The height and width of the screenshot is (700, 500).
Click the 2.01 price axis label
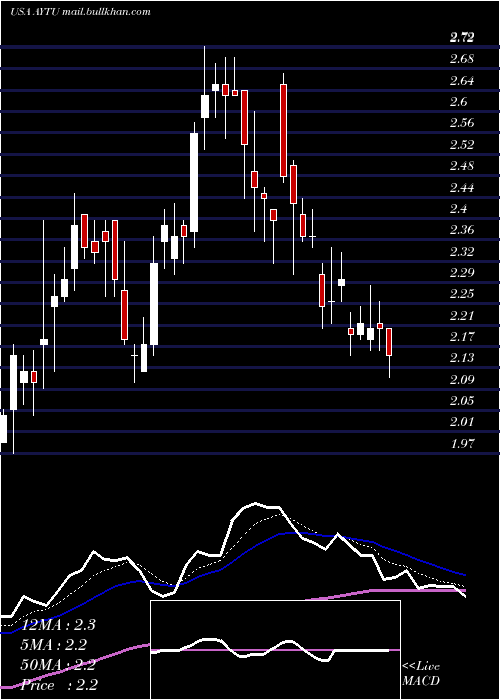[462, 421]
